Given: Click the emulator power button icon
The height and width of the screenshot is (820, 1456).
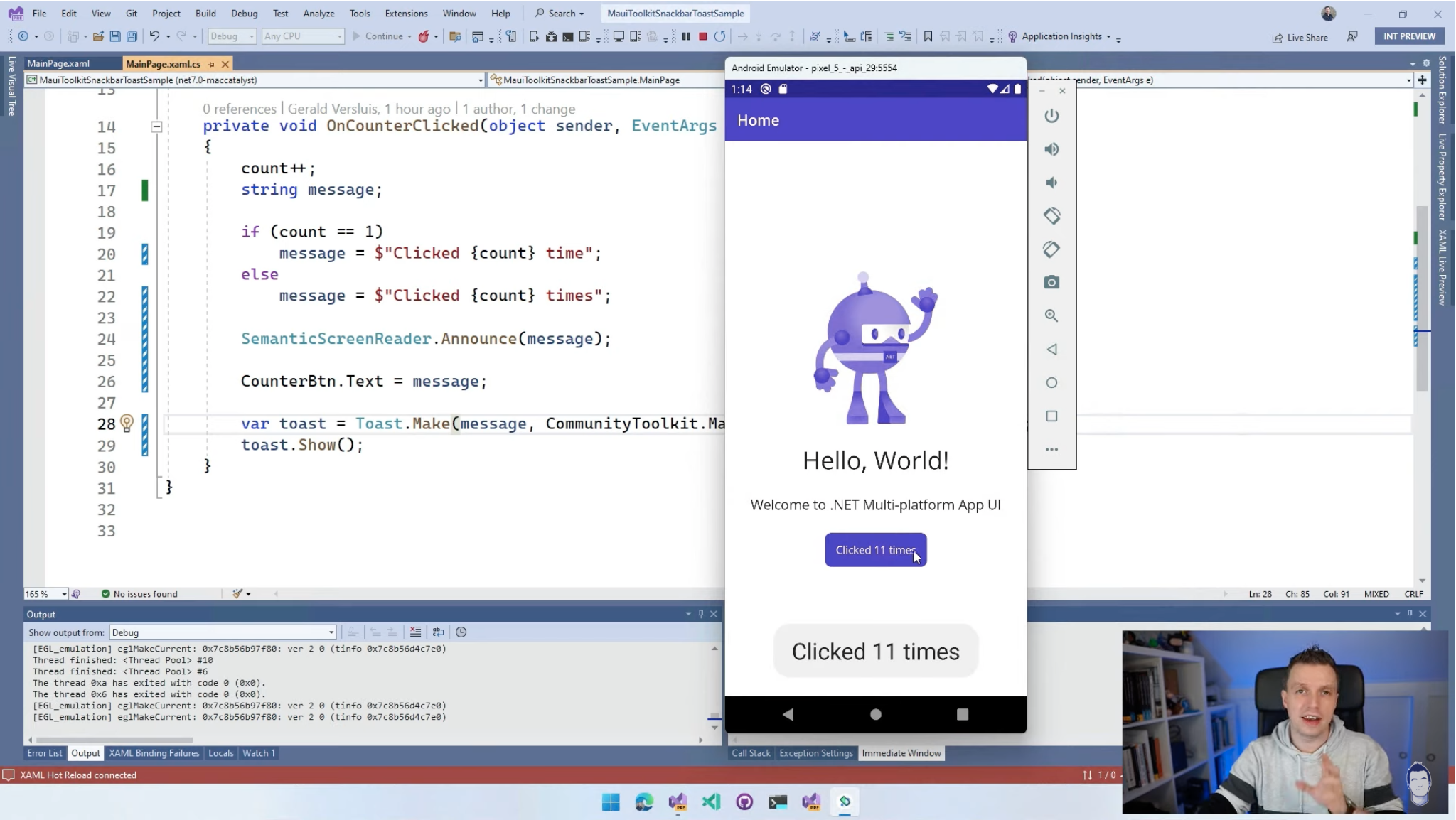Looking at the screenshot, I should click(1051, 116).
